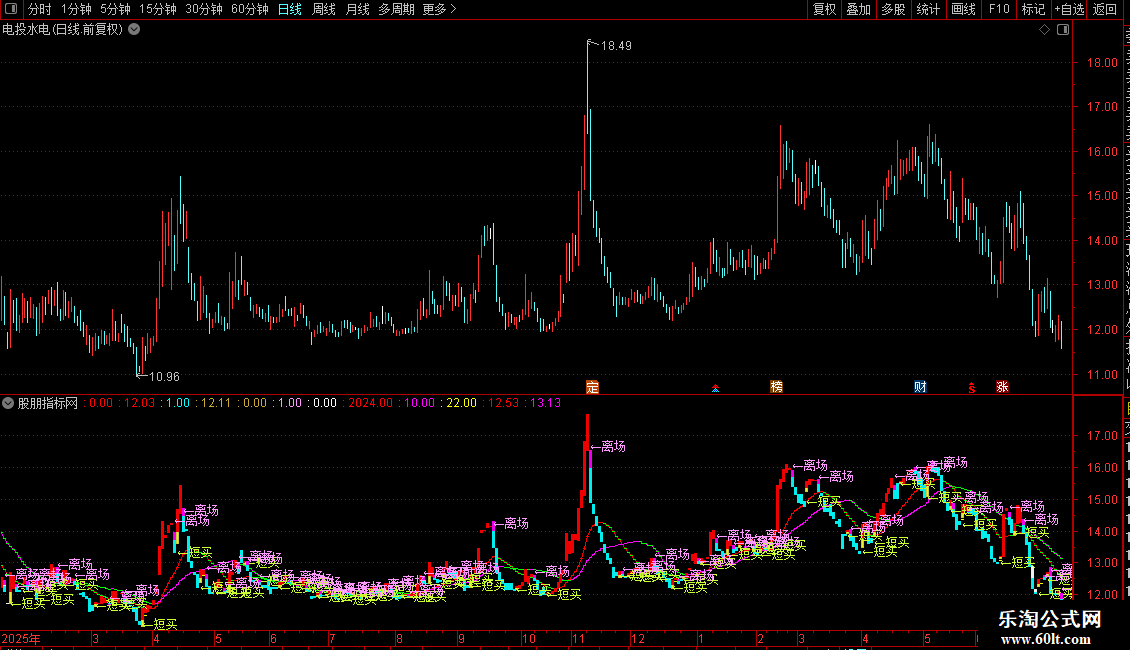Toggle the left sidebar panel icon
The width and height of the screenshot is (1130, 650).
[11, 9]
